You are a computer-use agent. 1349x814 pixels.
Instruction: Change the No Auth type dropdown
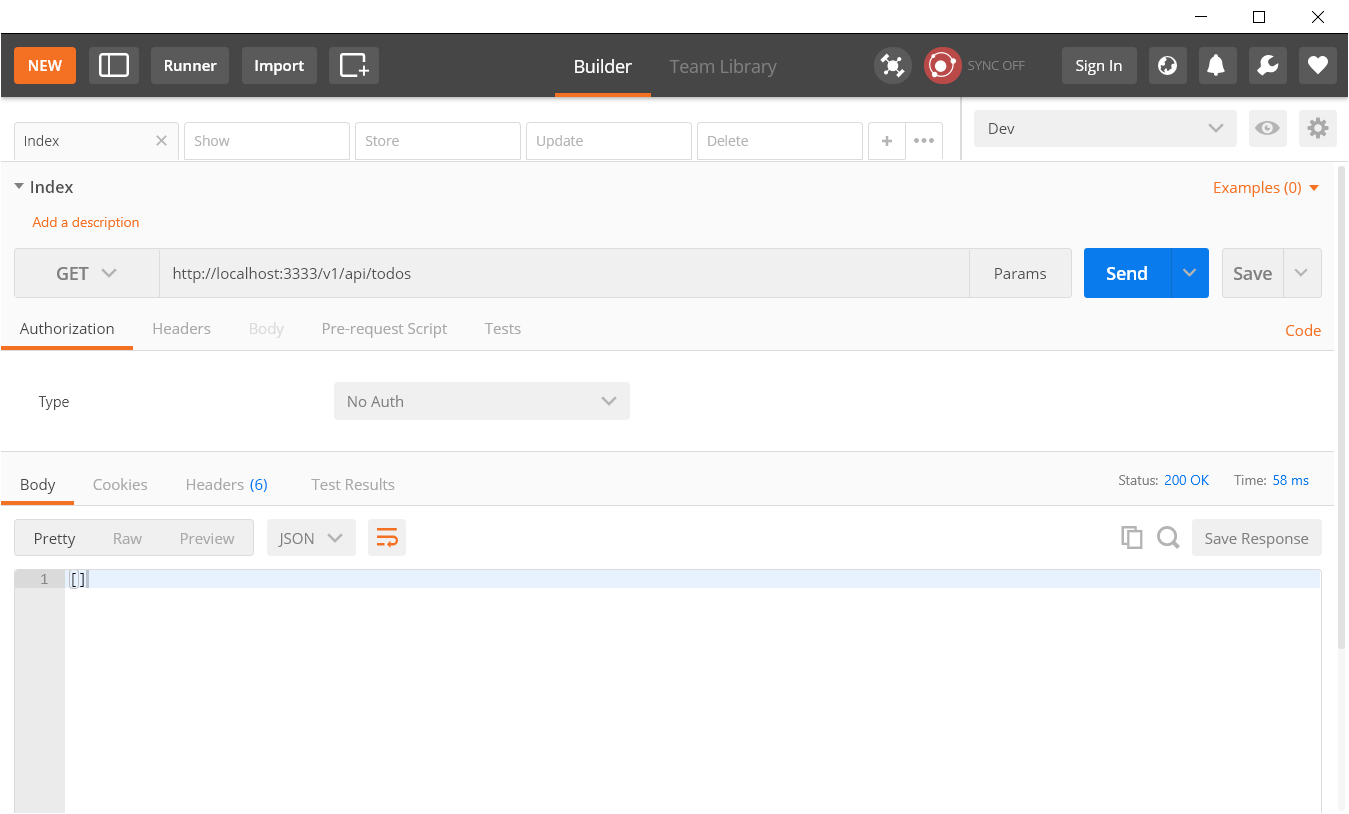tap(481, 401)
